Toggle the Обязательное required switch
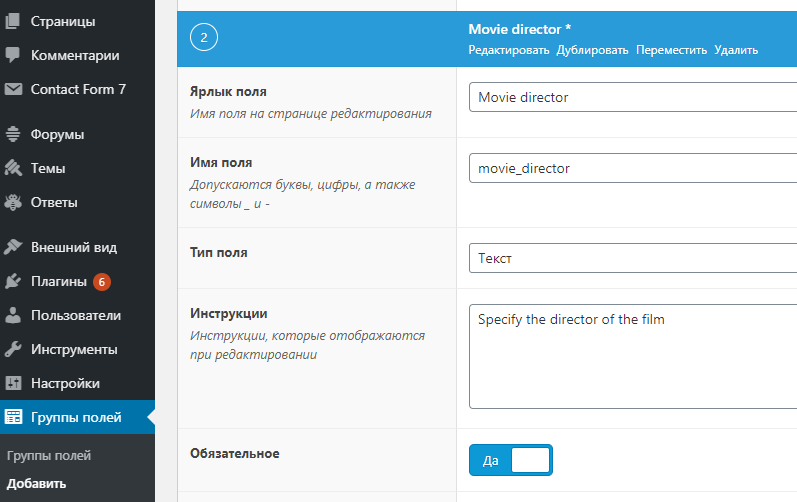This screenshot has height=502, width=797. (510, 460)
